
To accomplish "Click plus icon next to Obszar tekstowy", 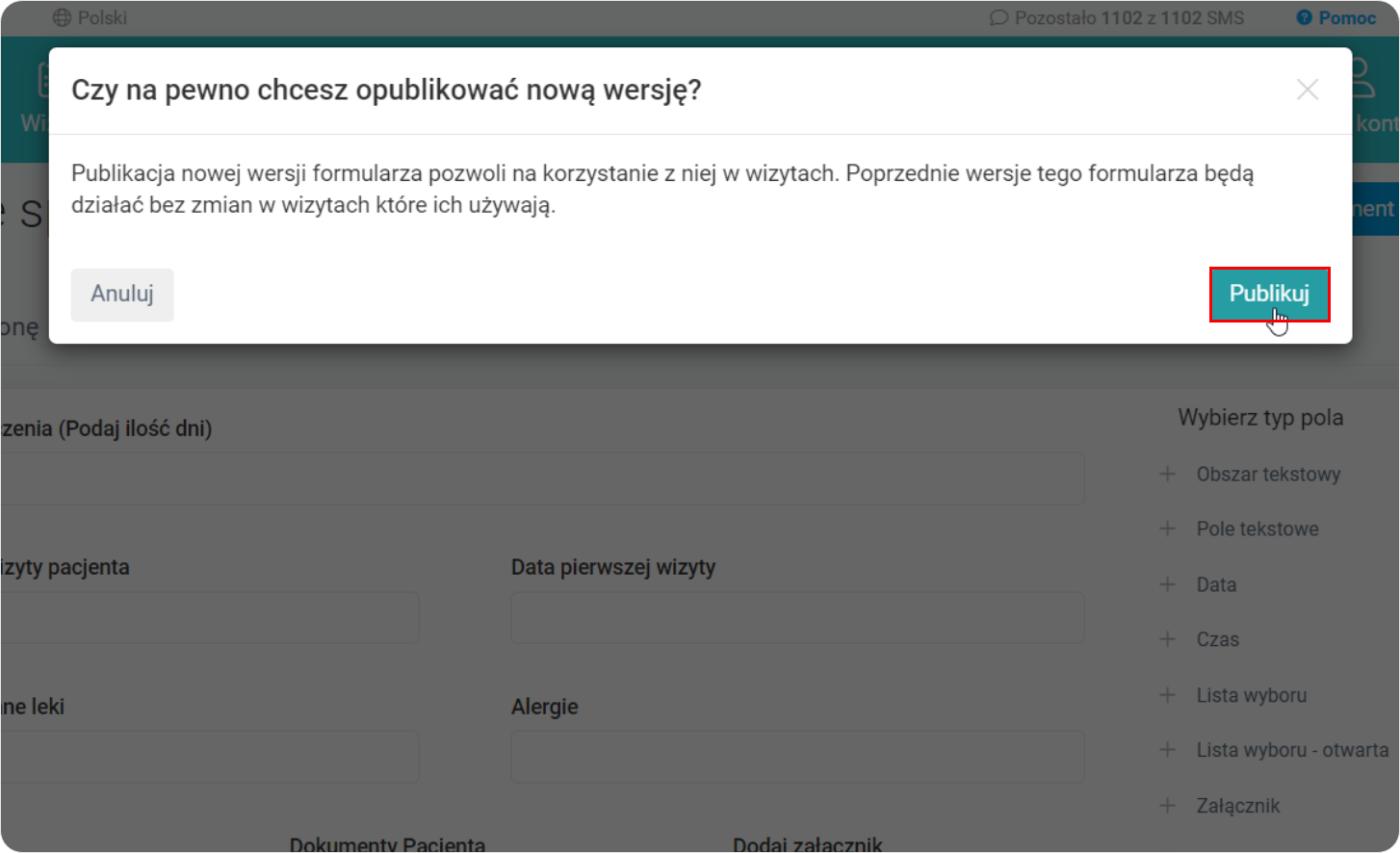I will pyautogui.click(x=1167, y=474).
